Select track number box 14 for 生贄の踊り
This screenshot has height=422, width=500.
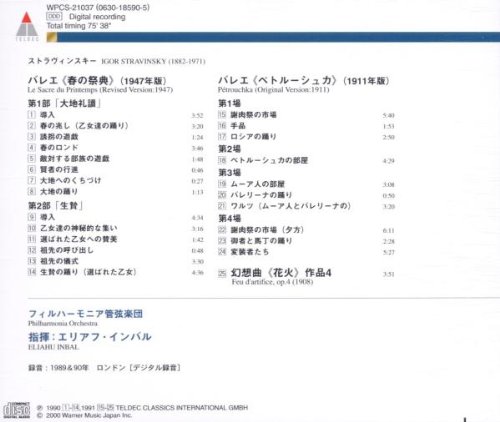(32, 272)
